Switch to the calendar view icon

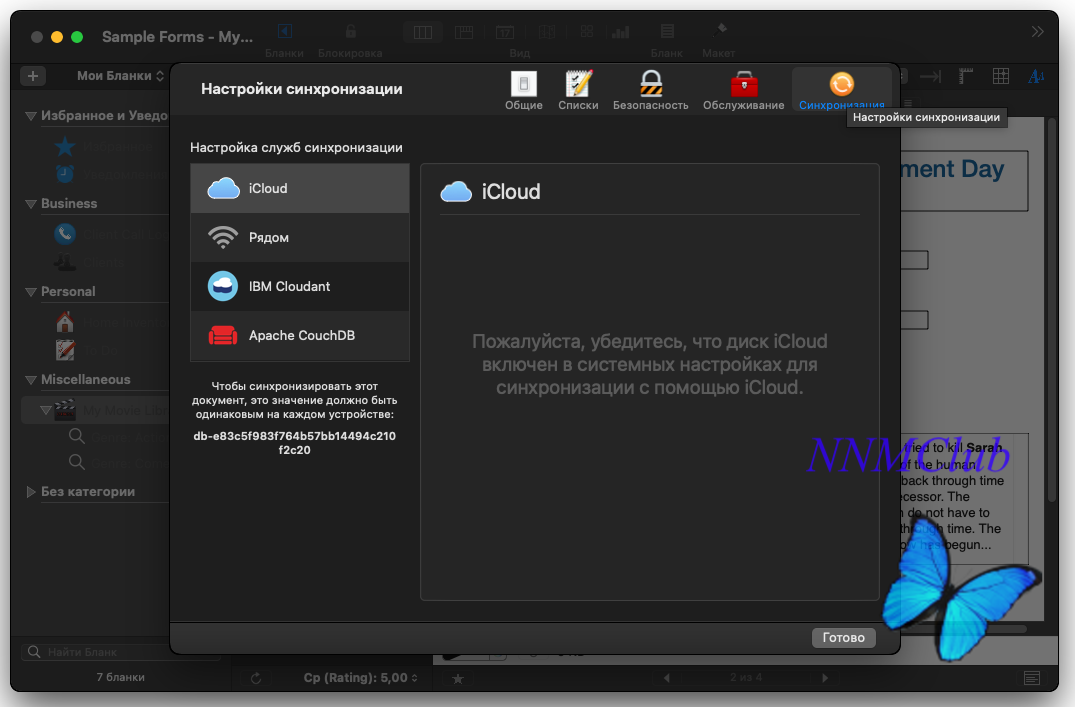[505, 32]
